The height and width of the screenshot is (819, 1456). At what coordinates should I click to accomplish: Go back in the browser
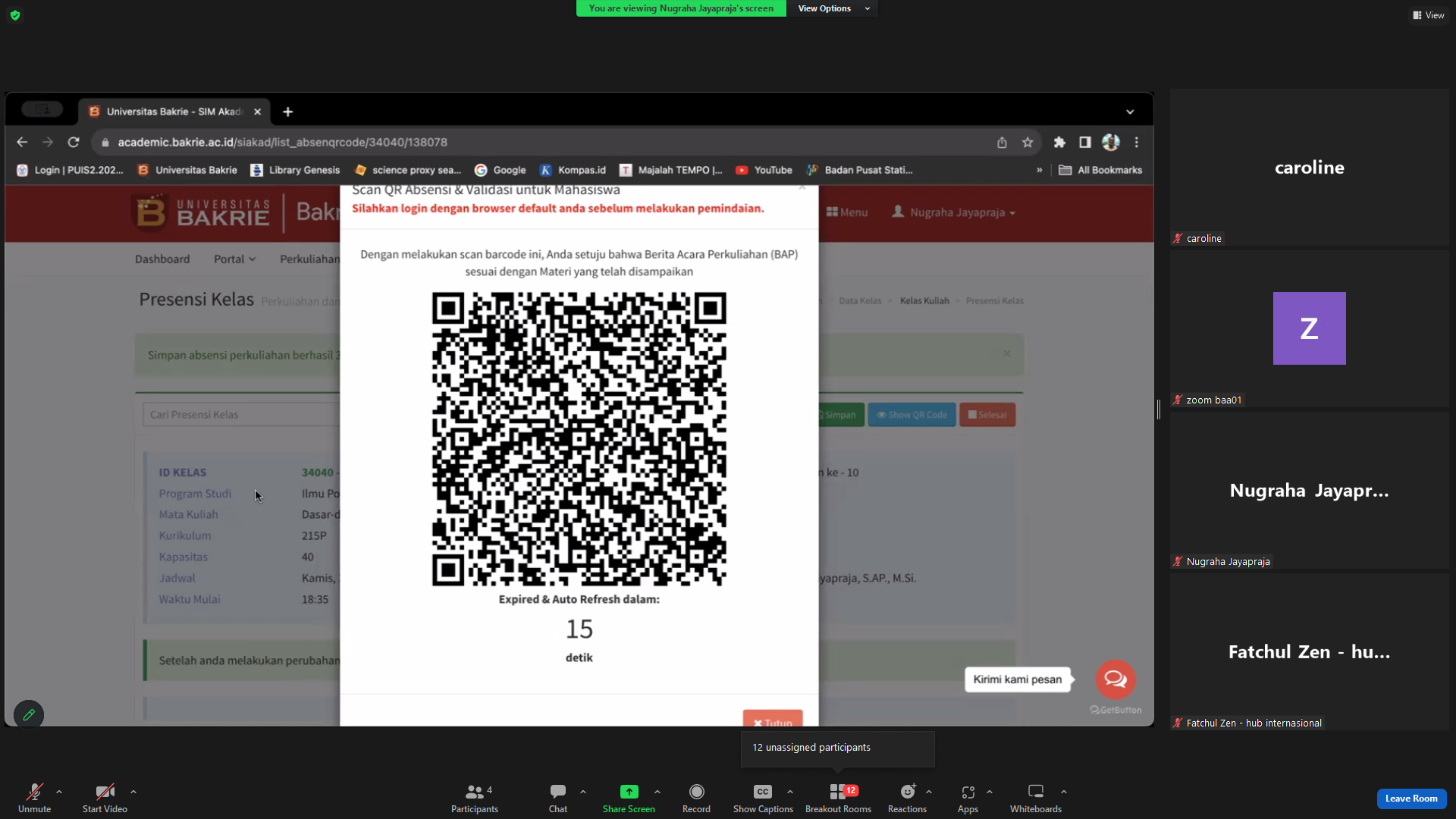coord(22,142)
